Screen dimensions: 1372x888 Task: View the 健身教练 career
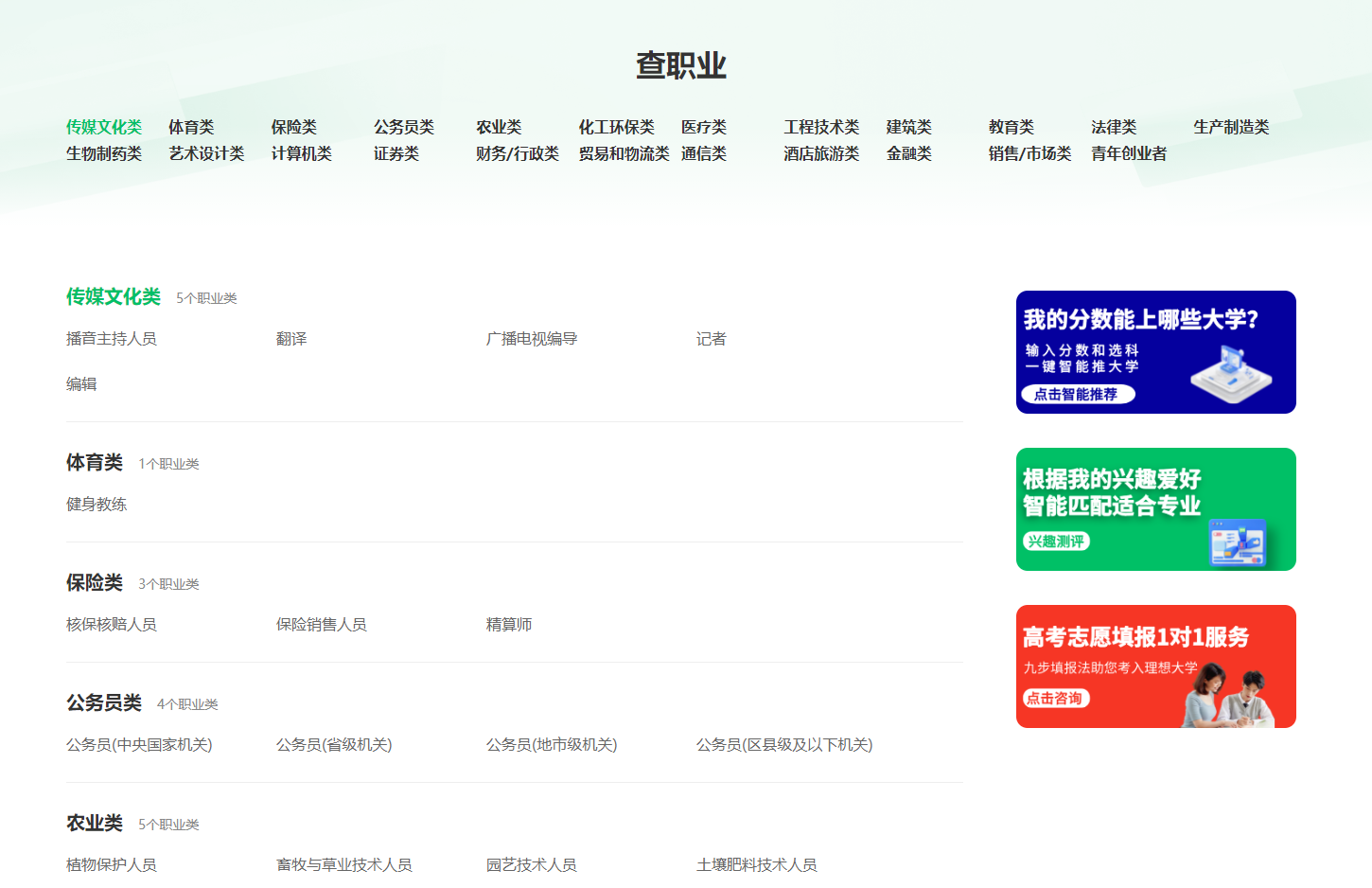(97, 505)
